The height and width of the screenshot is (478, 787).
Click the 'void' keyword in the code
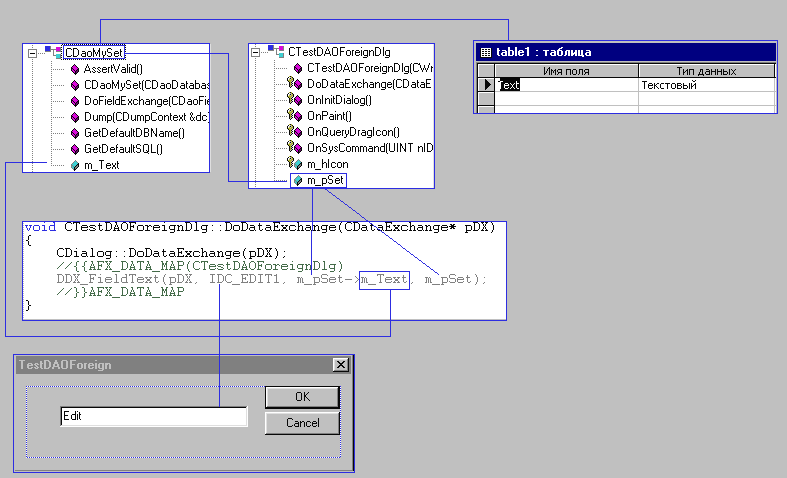click(x=40, y=227)
